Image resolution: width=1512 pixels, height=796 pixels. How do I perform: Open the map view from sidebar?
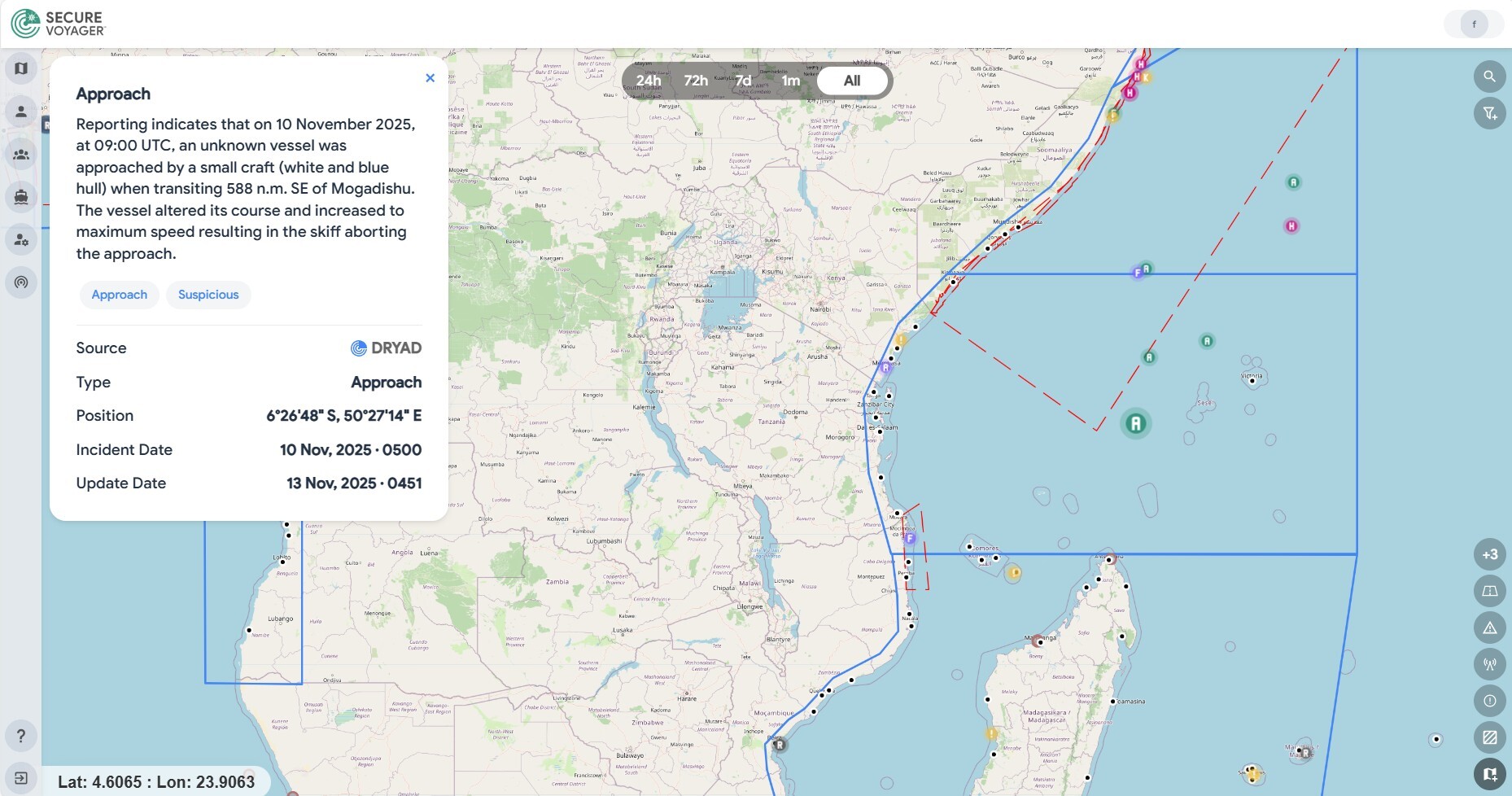(21, 68)
